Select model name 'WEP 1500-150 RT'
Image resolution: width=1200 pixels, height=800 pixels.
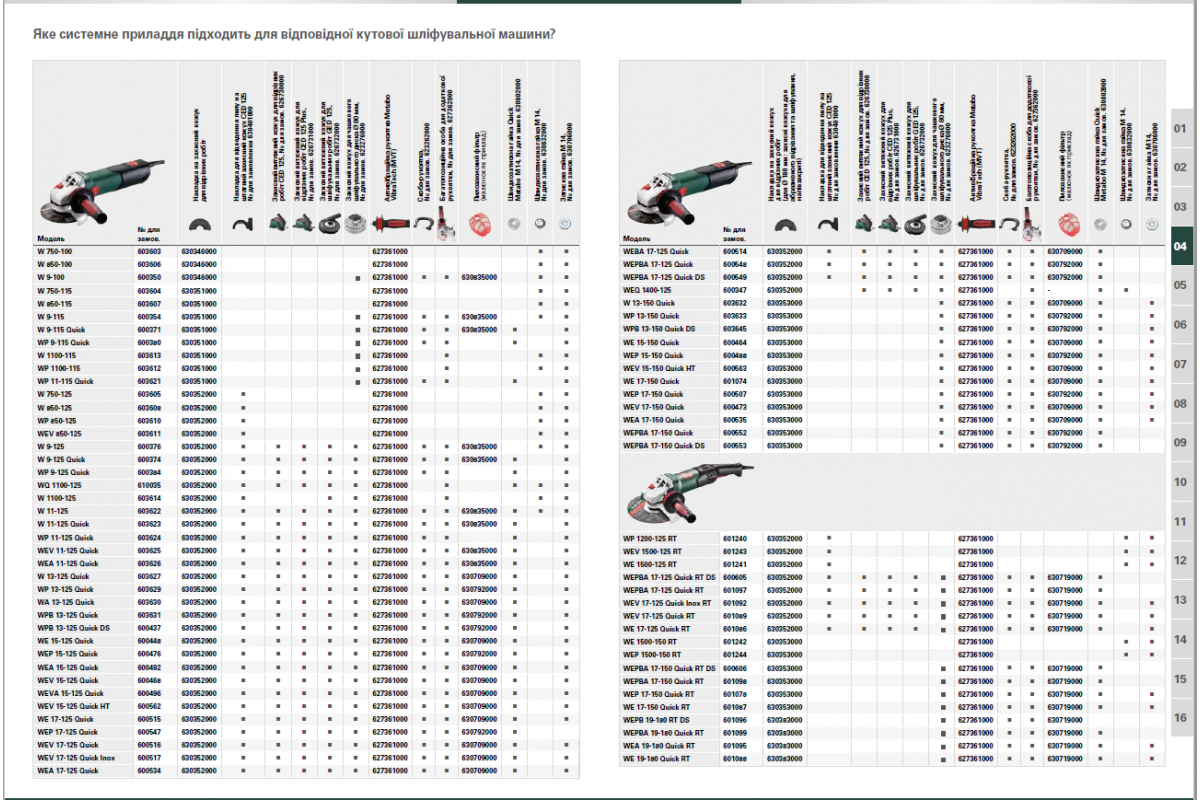(x=652, y=655)
